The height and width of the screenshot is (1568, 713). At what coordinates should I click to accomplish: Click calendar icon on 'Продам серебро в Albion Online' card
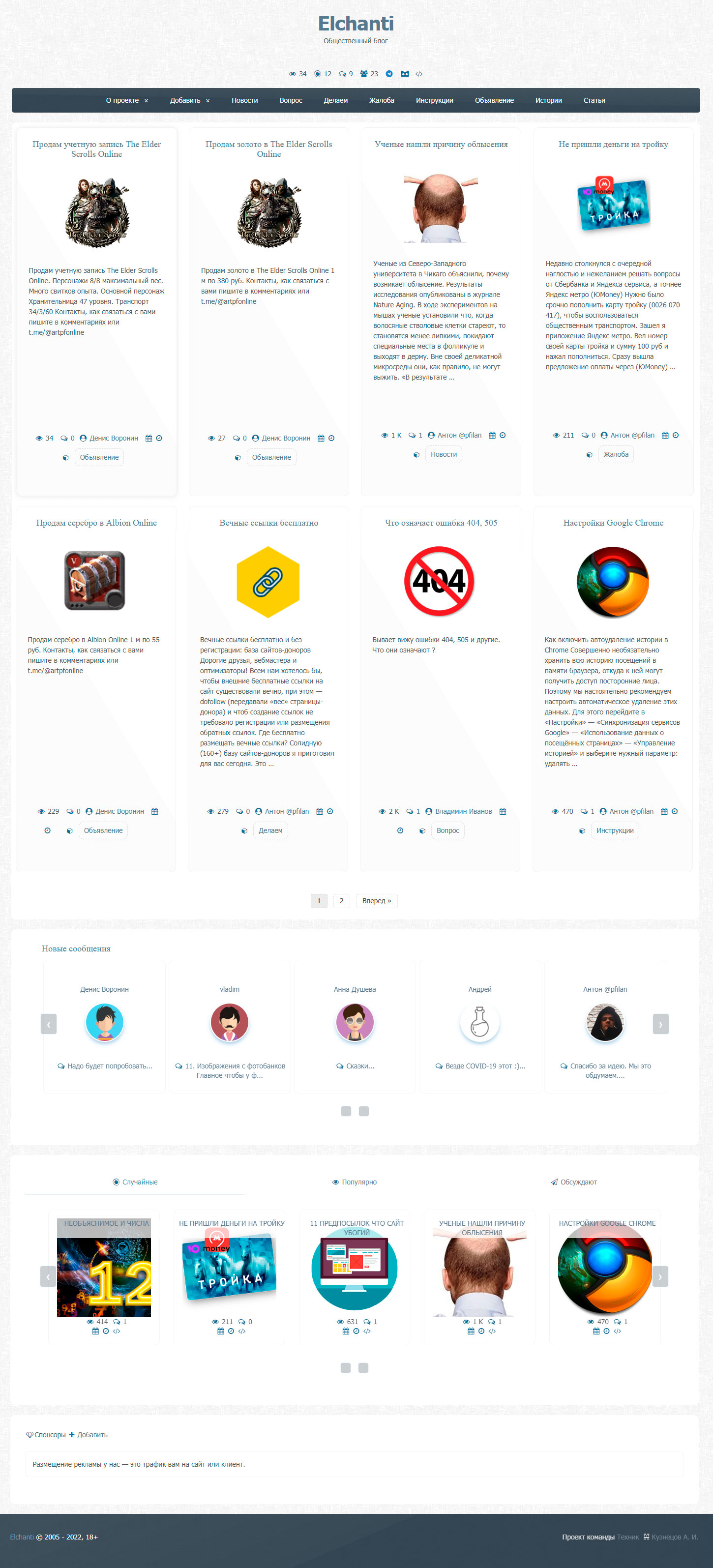155,811
